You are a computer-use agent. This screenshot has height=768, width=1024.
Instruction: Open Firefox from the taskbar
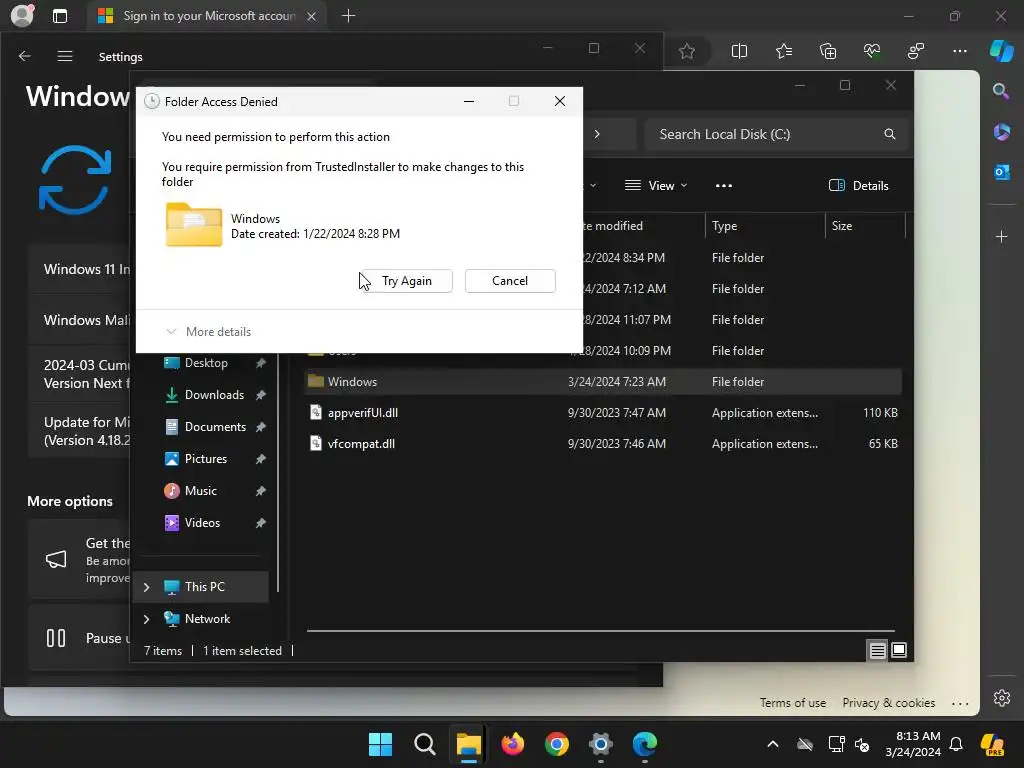tap(513, 744)
